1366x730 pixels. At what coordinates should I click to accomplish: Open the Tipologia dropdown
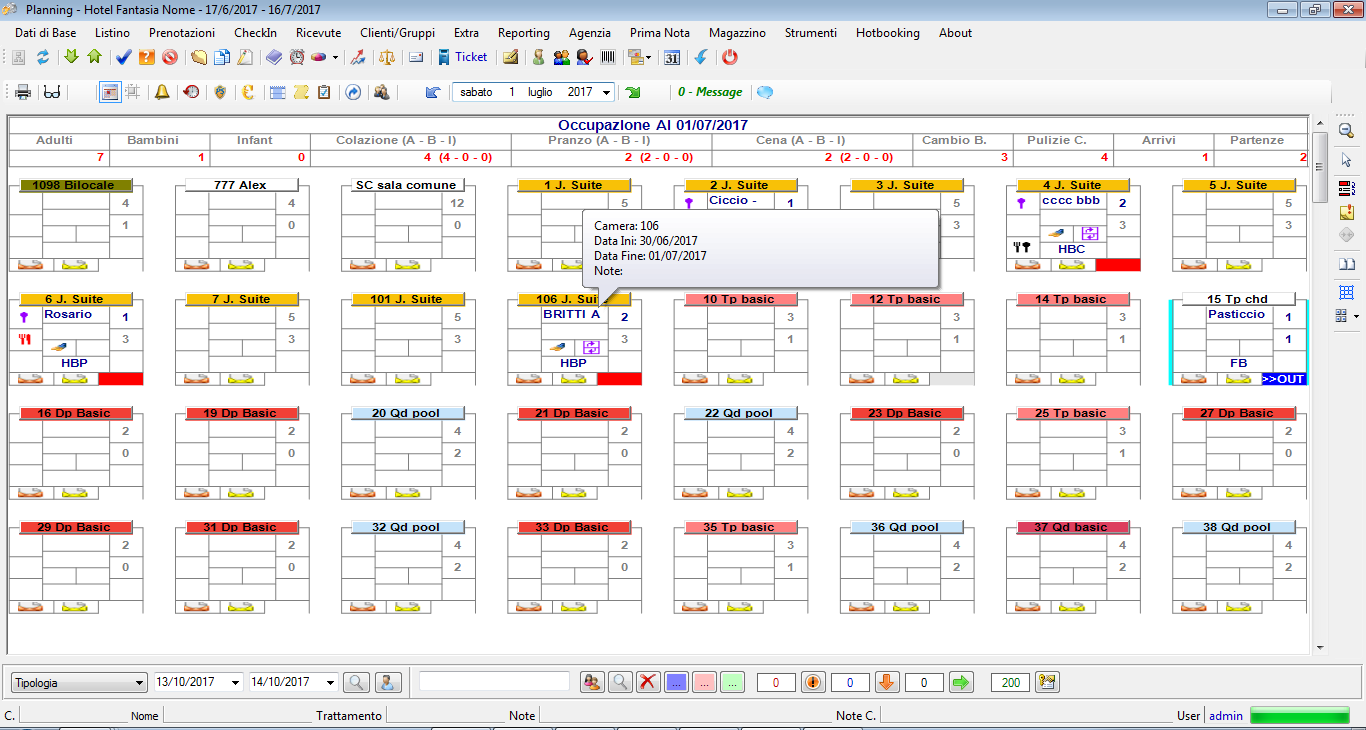tap(79, 682)
